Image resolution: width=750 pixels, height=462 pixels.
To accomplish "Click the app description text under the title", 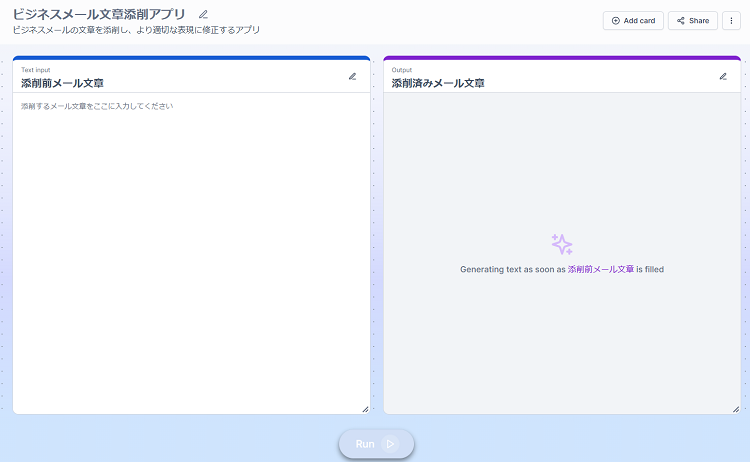I will [136, 30].
